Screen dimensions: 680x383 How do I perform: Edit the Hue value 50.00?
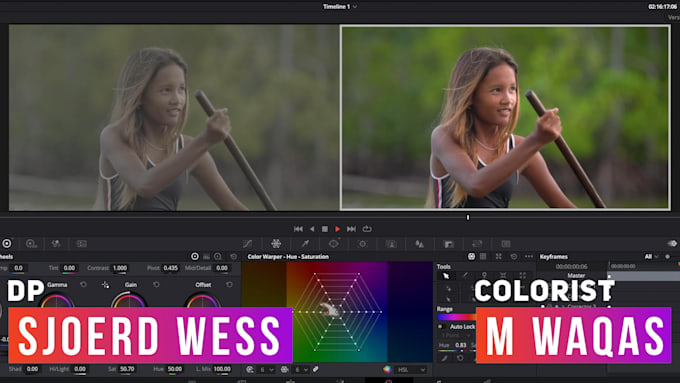tap(174, 369)
